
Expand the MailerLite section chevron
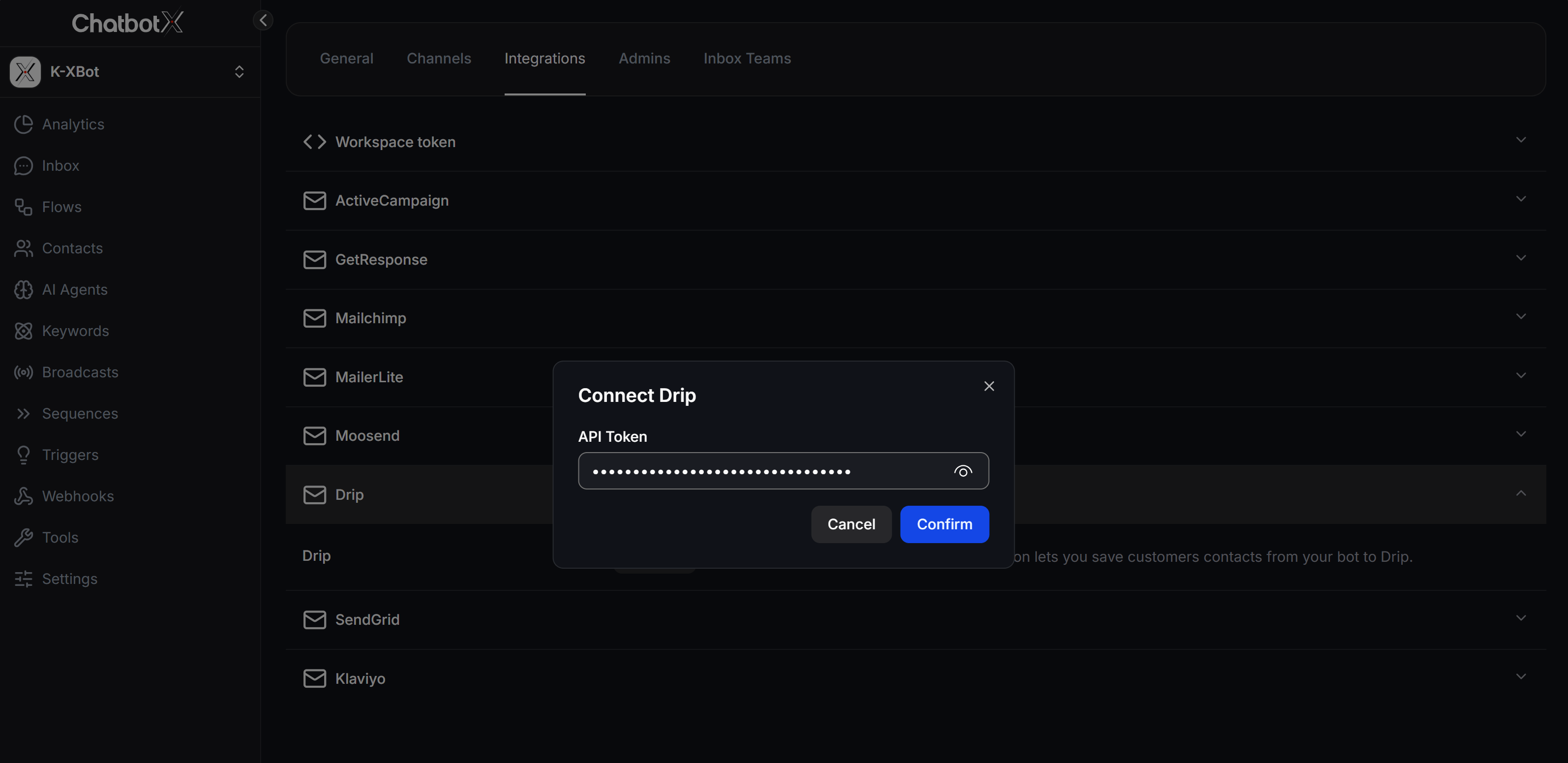[1520, 376]
